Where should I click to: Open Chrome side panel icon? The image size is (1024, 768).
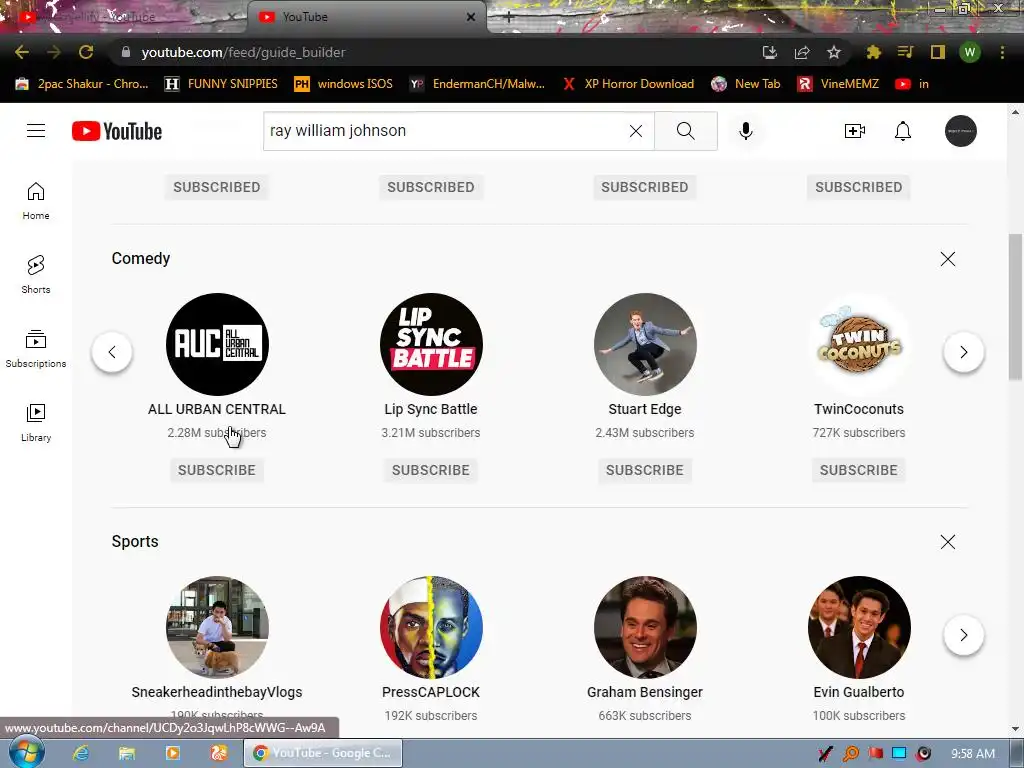point(937,52)
